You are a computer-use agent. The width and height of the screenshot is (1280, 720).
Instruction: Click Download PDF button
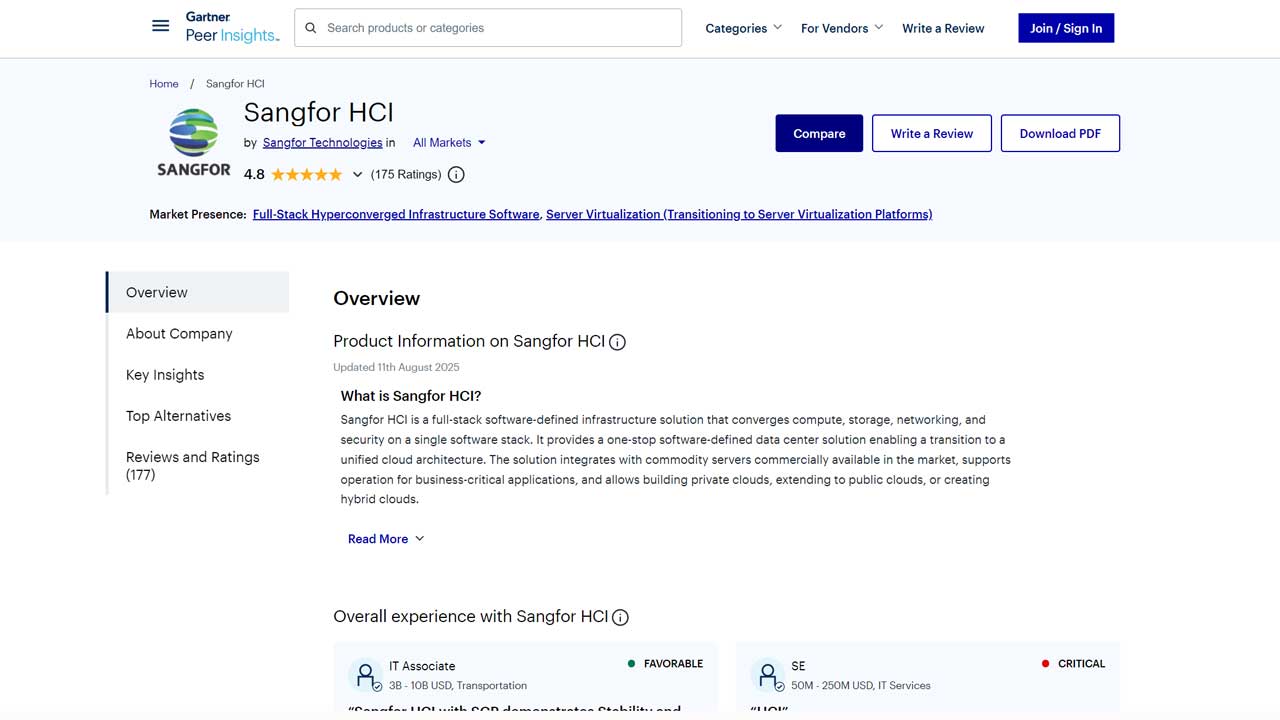[x=1060, y=133]
